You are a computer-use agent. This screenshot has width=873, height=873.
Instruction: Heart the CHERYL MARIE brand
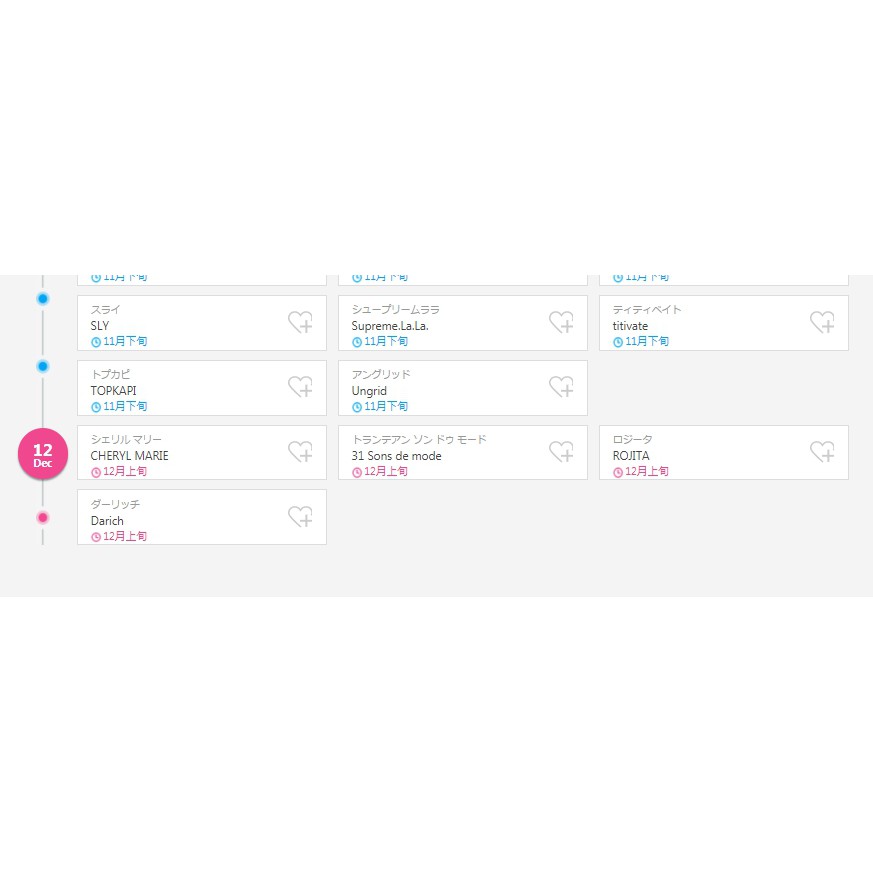[300, 452]
